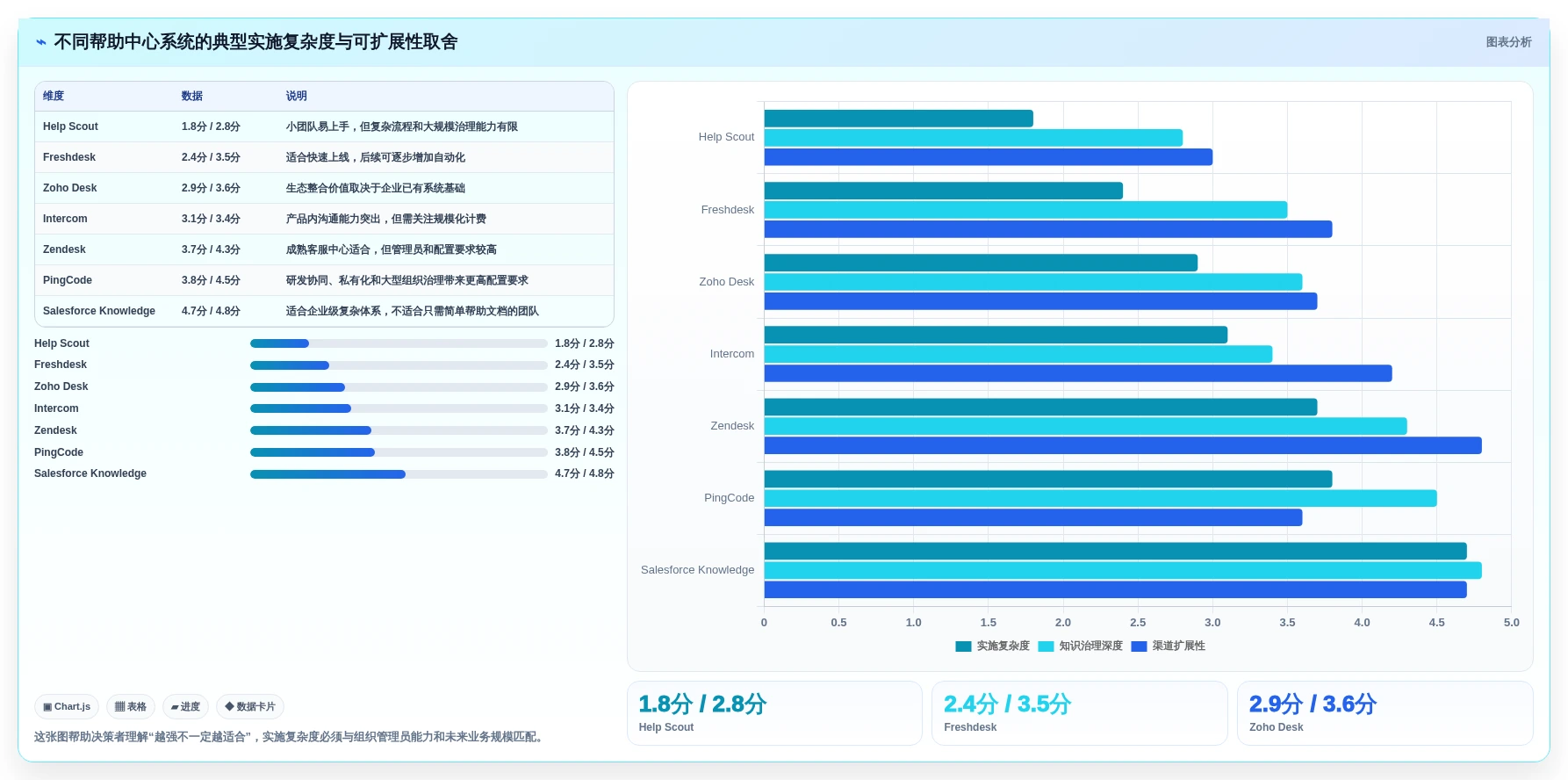Click the chart title heading text
Viewport: 1568px width, 780px height.
[255, 42]
